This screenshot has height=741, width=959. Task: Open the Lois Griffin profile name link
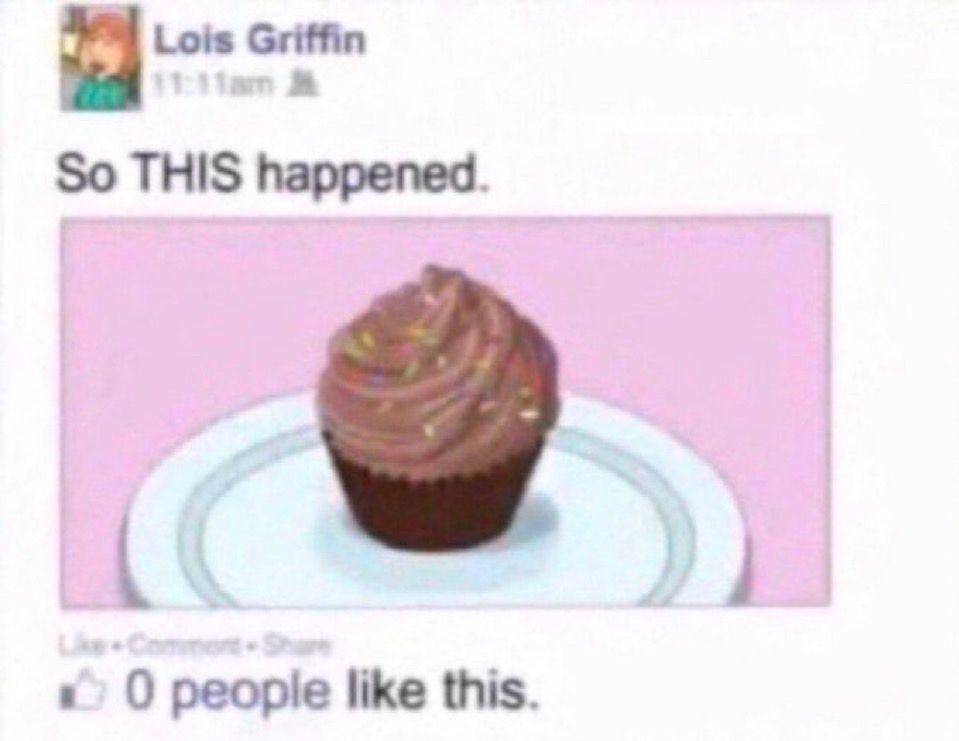click(259, 42)
